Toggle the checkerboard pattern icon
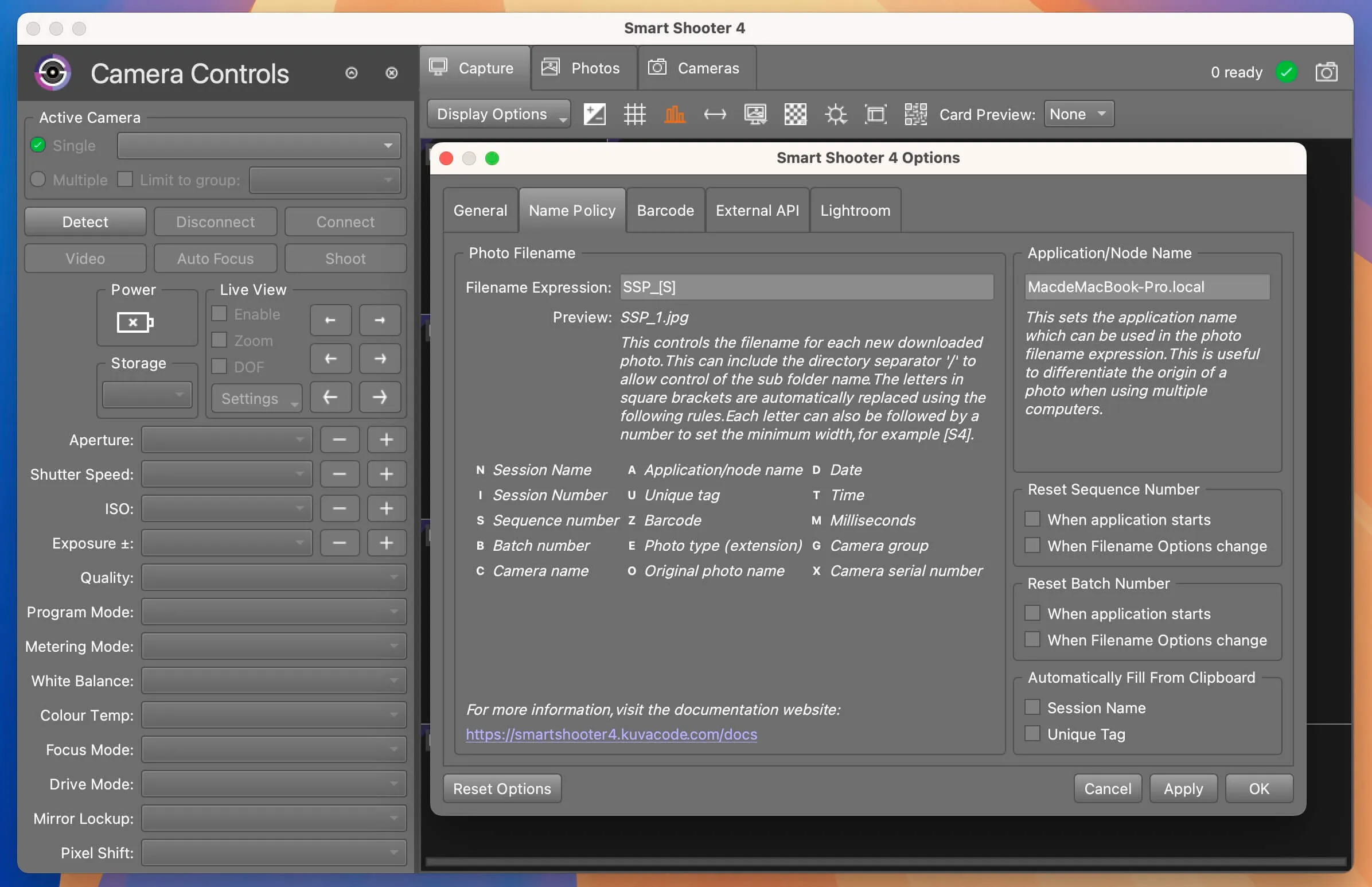 pyautogui.click(x=796, y=114)
